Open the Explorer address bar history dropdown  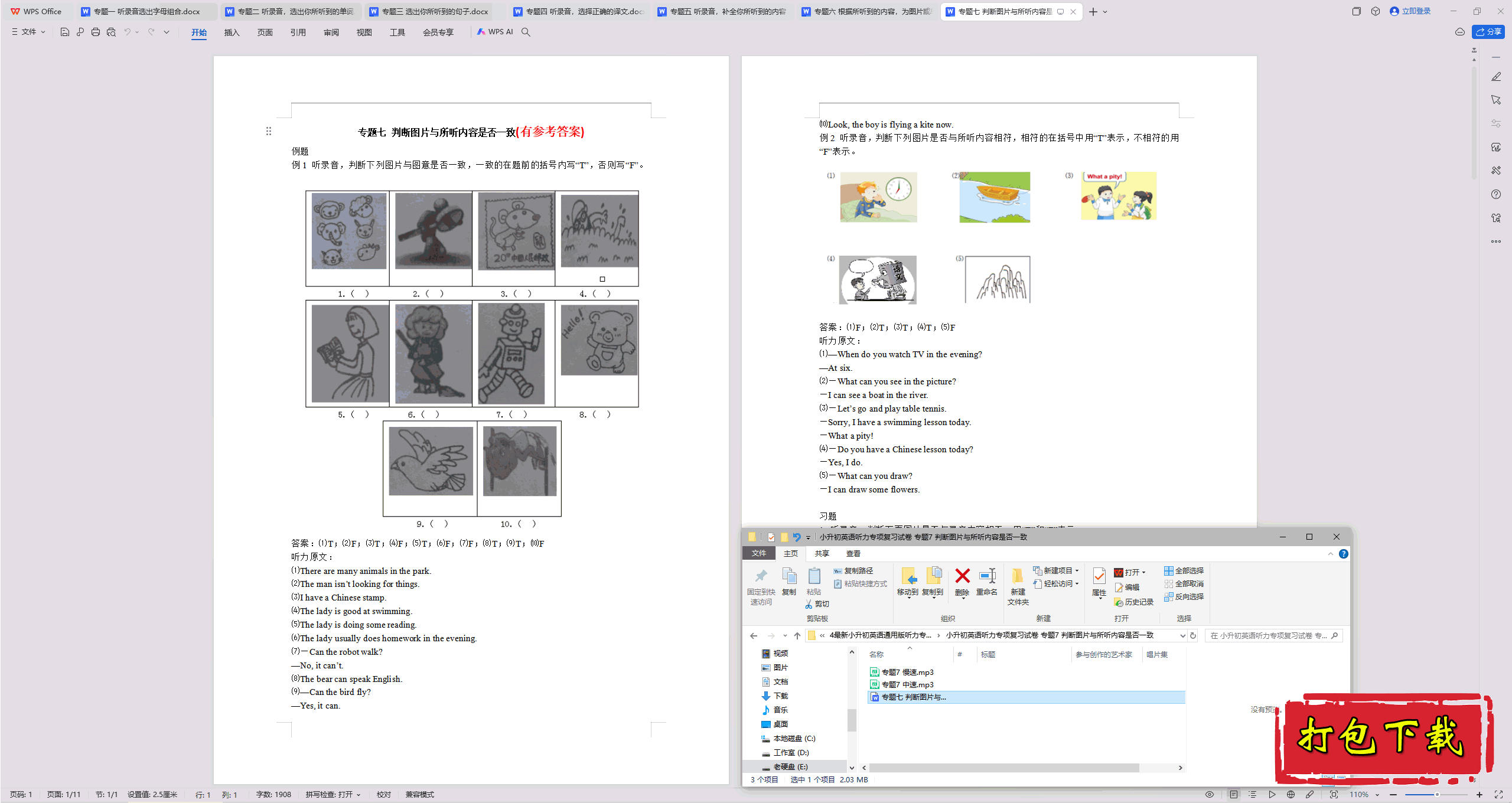1182,635
